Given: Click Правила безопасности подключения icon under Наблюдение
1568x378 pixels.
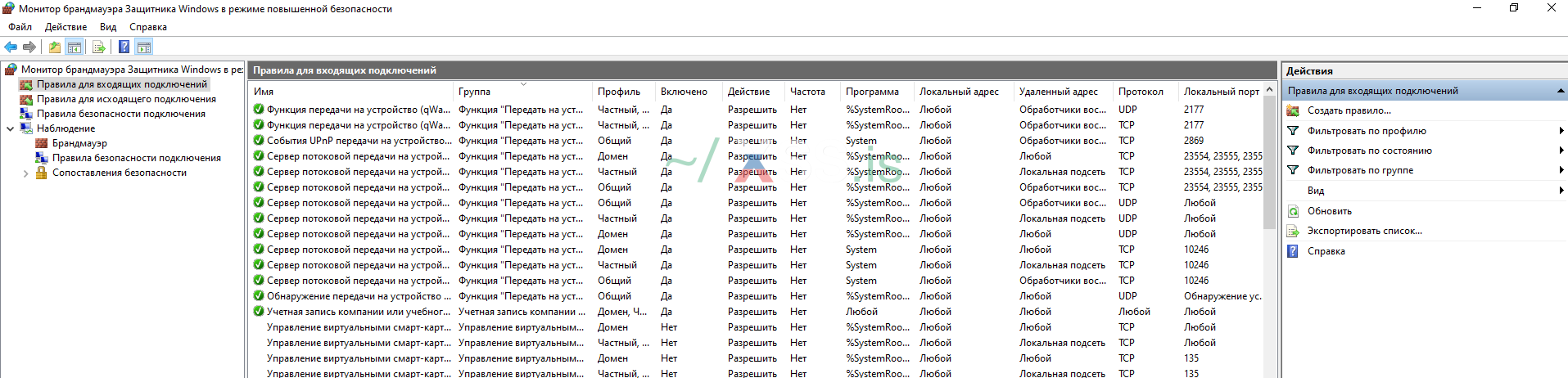Looking at the screenshot, I should [42, 158].
